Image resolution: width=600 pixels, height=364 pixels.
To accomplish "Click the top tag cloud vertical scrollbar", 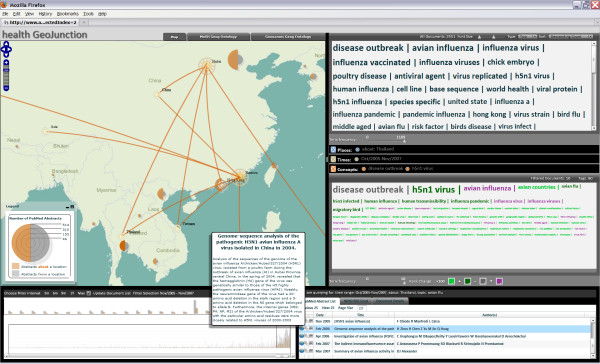I will point(594,86).
